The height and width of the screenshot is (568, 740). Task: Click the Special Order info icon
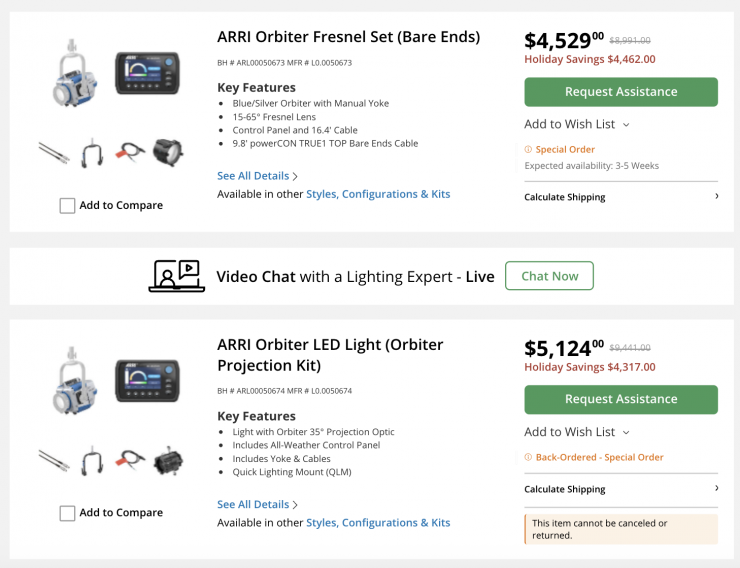click(528, 149)
